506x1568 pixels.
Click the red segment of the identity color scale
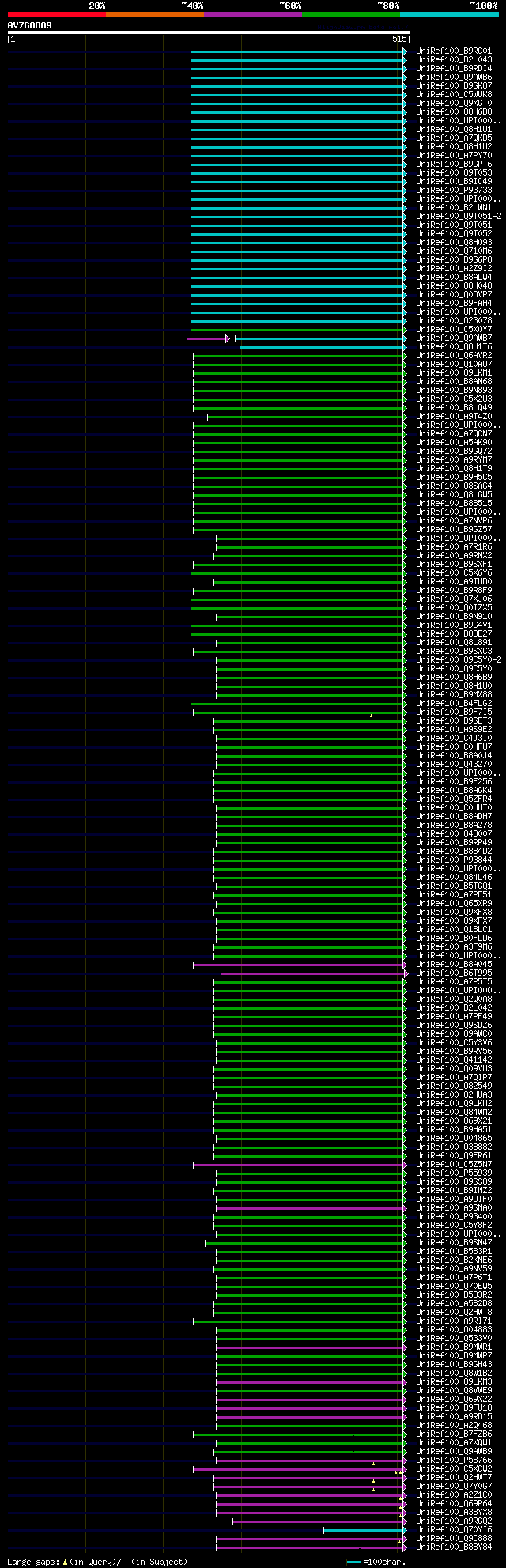click(56, 14)
